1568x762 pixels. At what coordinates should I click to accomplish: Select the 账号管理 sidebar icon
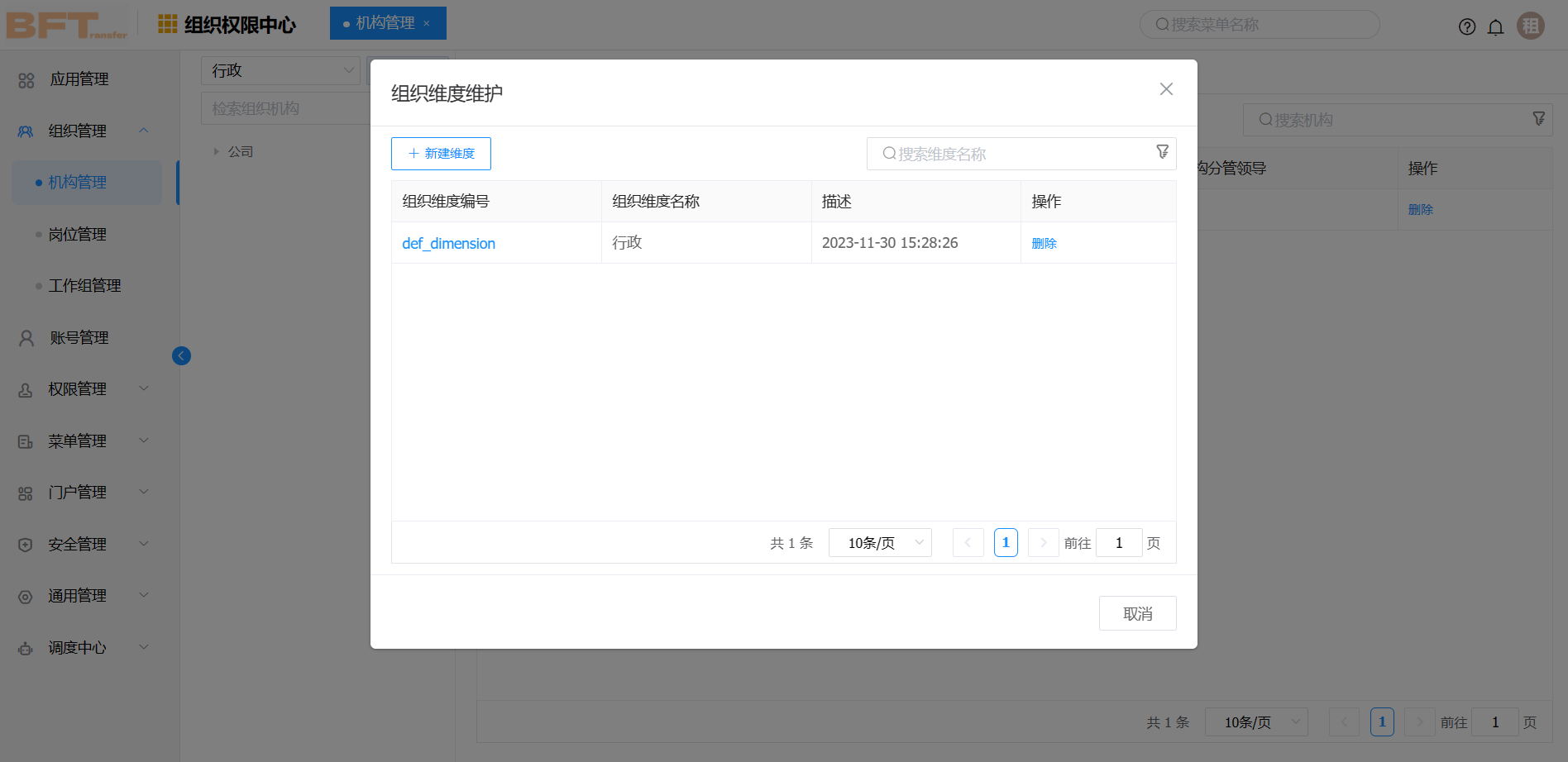click(x=25, y=337)
